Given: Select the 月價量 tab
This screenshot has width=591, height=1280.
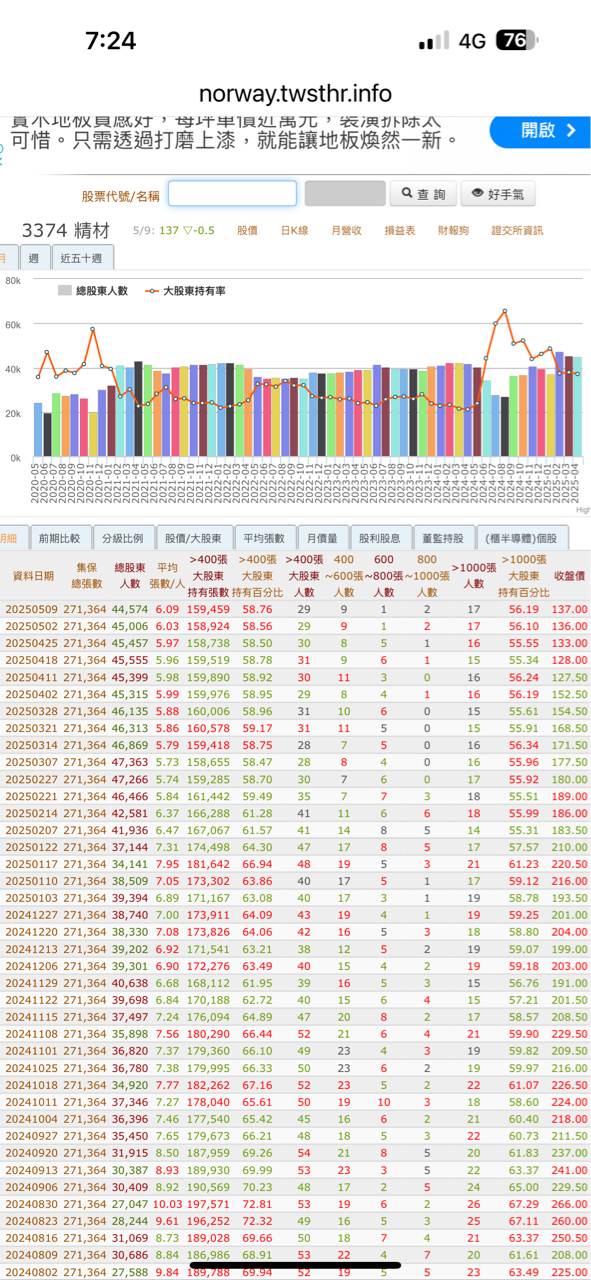Looking at the screenshot, I should [x=325, y=538].
